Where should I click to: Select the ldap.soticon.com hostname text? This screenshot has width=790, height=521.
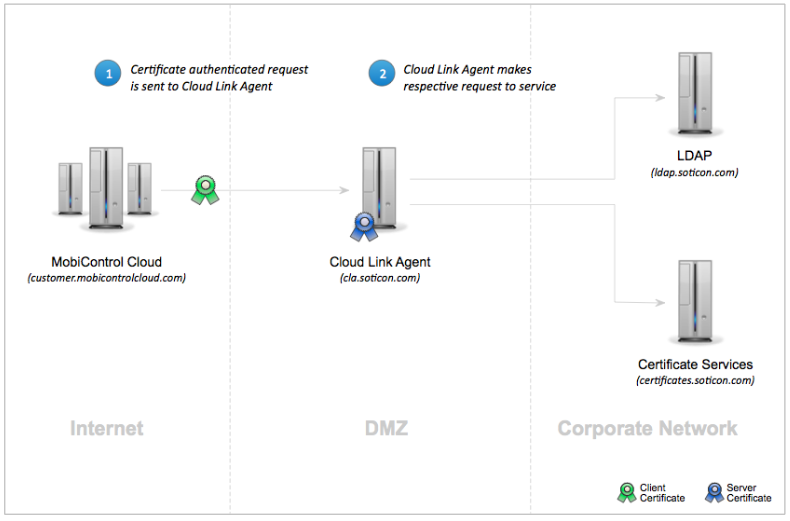coord(694,173)
